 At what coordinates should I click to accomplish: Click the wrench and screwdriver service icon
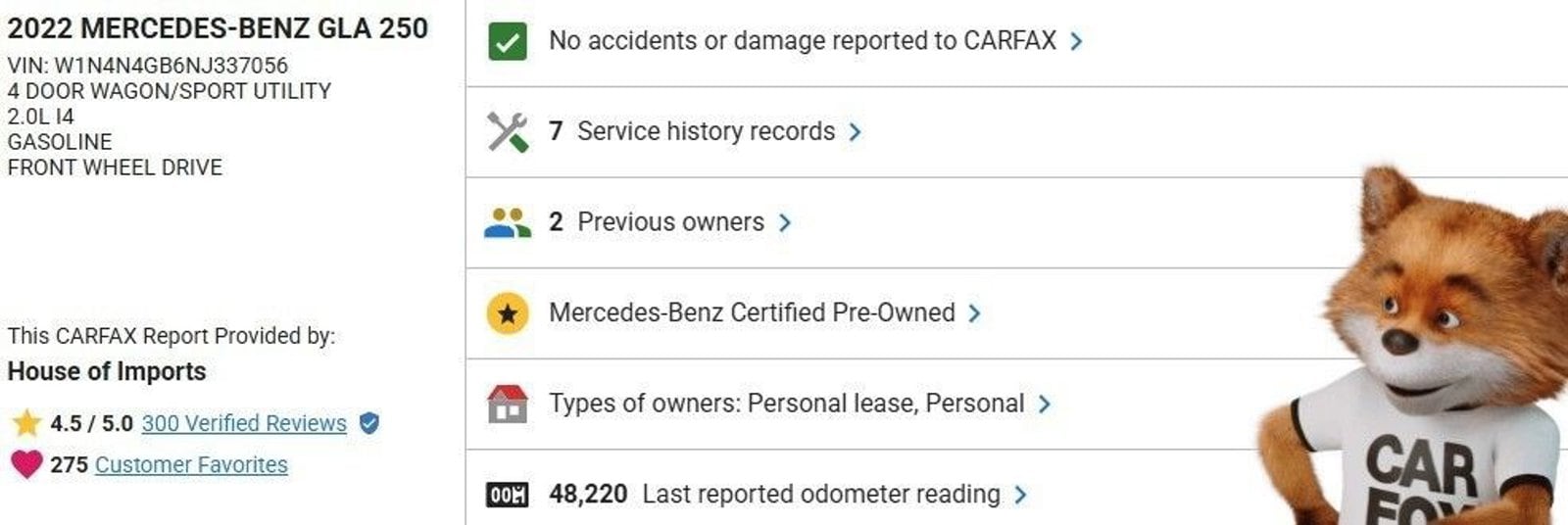coord(507,132)
